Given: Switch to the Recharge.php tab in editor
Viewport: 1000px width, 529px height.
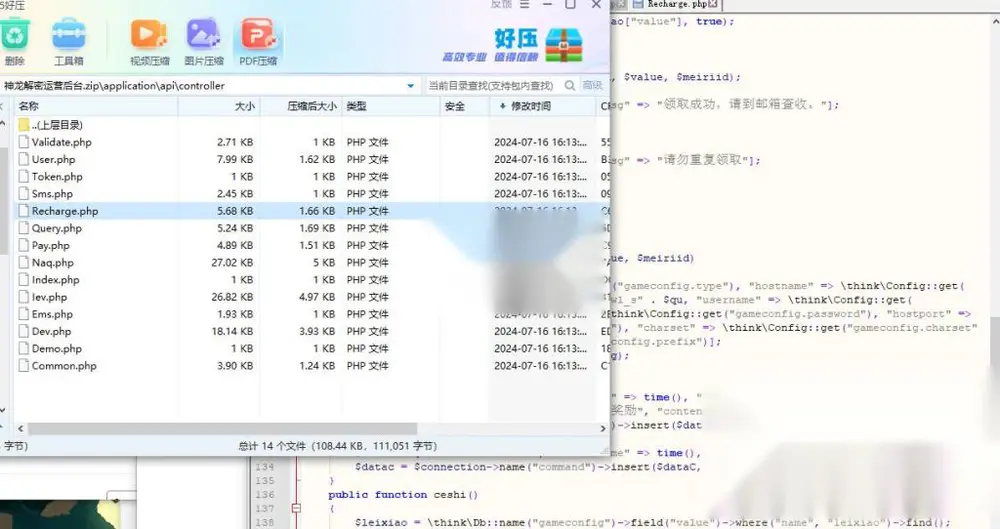Looking at the screenshot, I should (677, 4).
